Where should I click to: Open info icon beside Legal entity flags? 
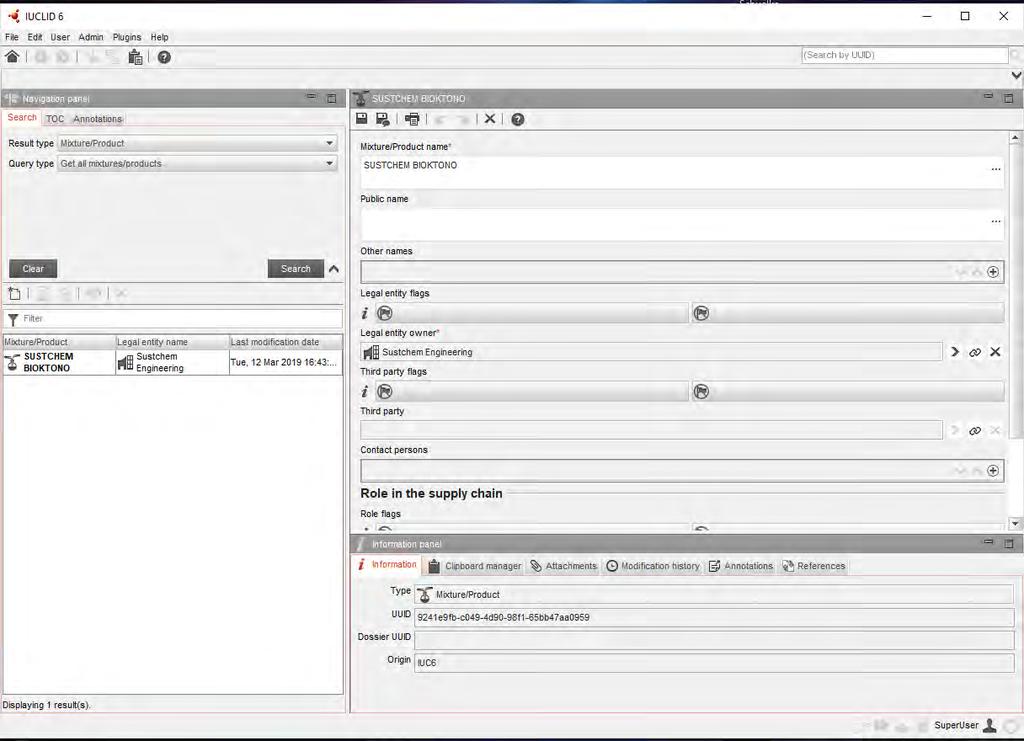(365, 314)
